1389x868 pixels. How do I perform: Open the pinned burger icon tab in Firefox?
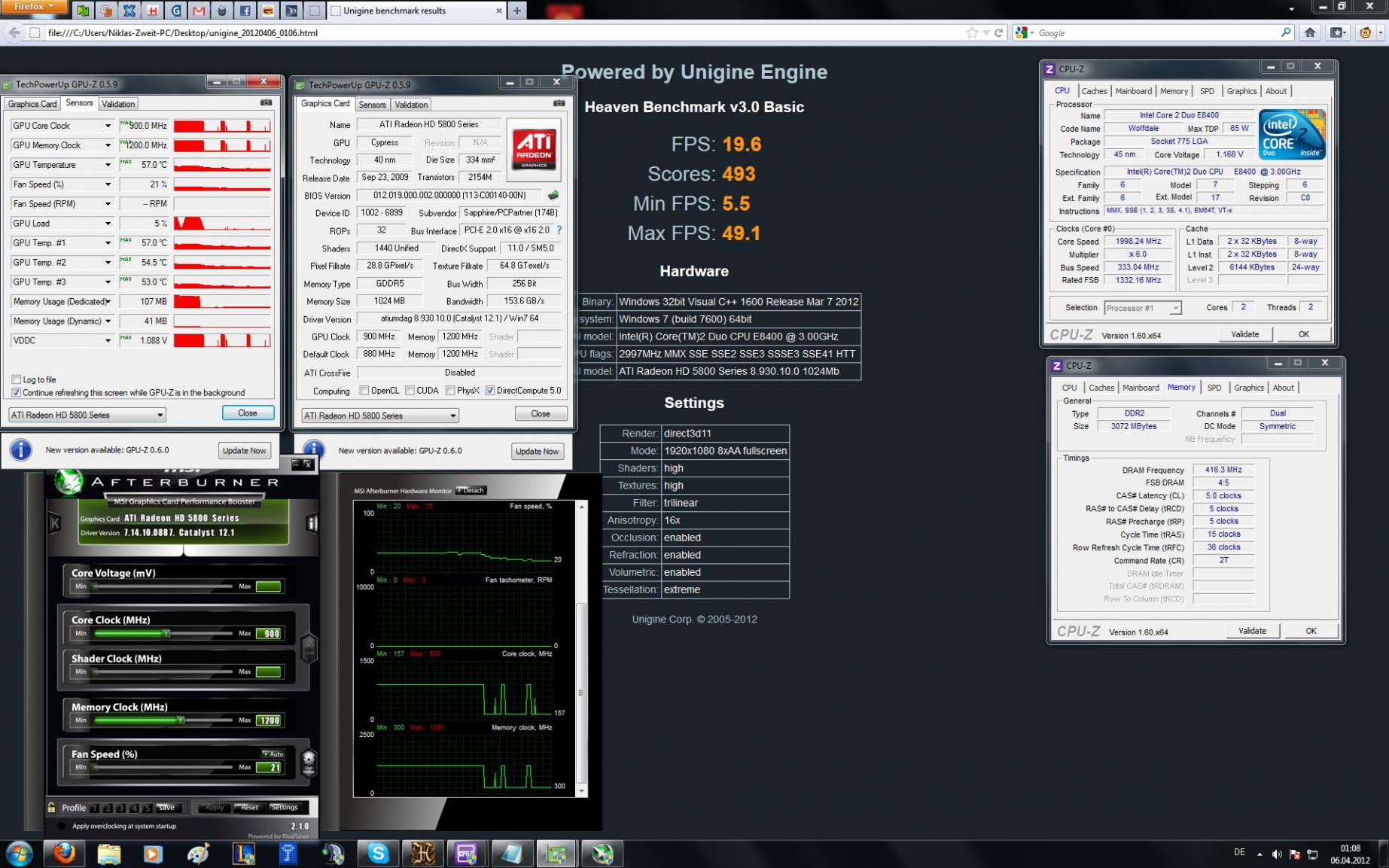(x=268, y=11)
